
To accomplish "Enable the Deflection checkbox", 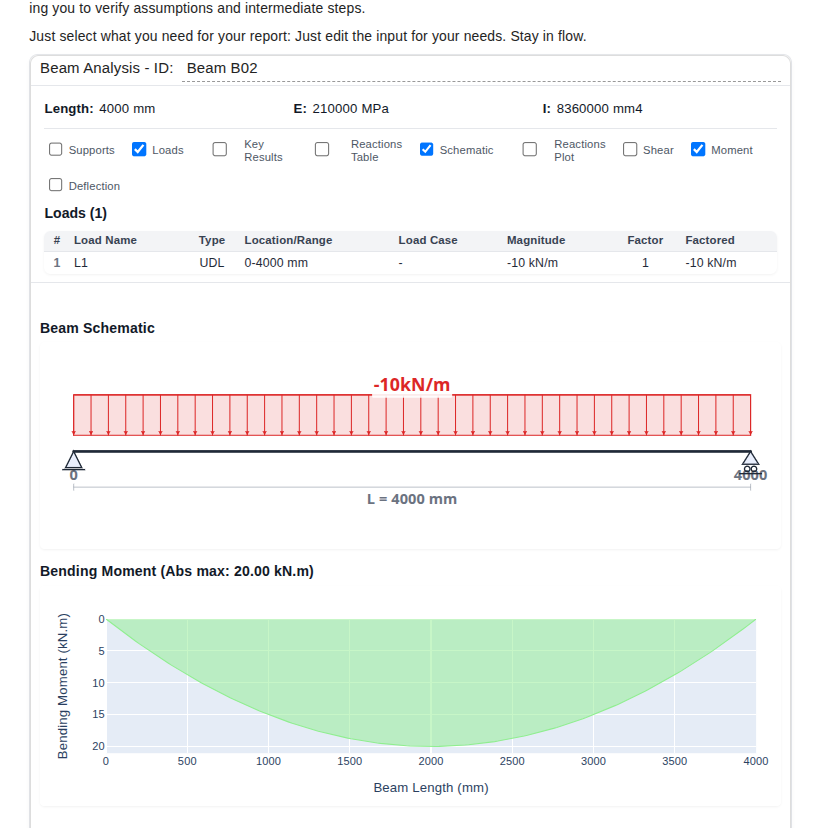I will (x=55, y=184).
